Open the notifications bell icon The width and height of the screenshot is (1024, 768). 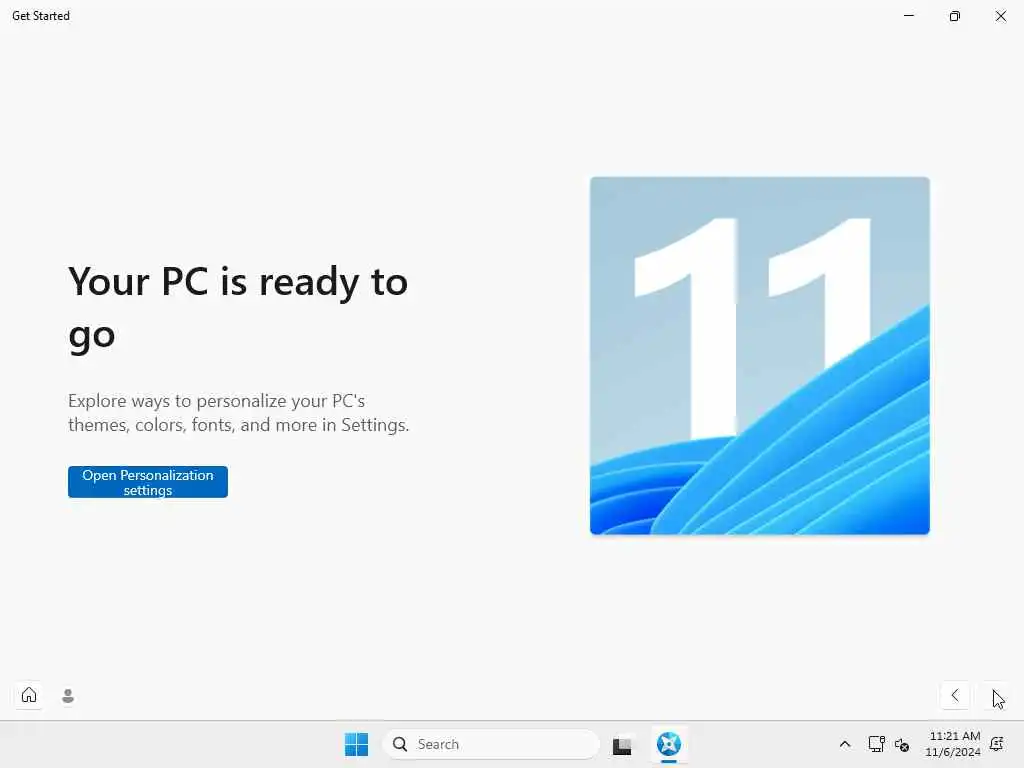[997, 744]
